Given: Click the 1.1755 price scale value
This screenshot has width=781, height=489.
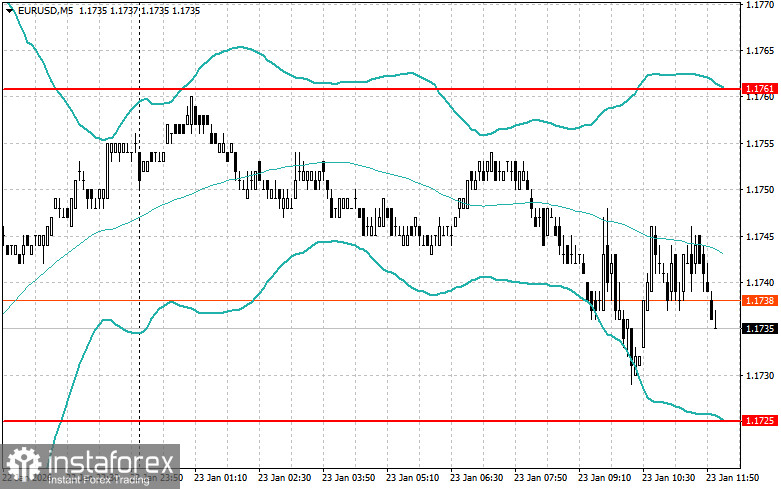Looking at the screenshot, I should [x=760, y=144].
